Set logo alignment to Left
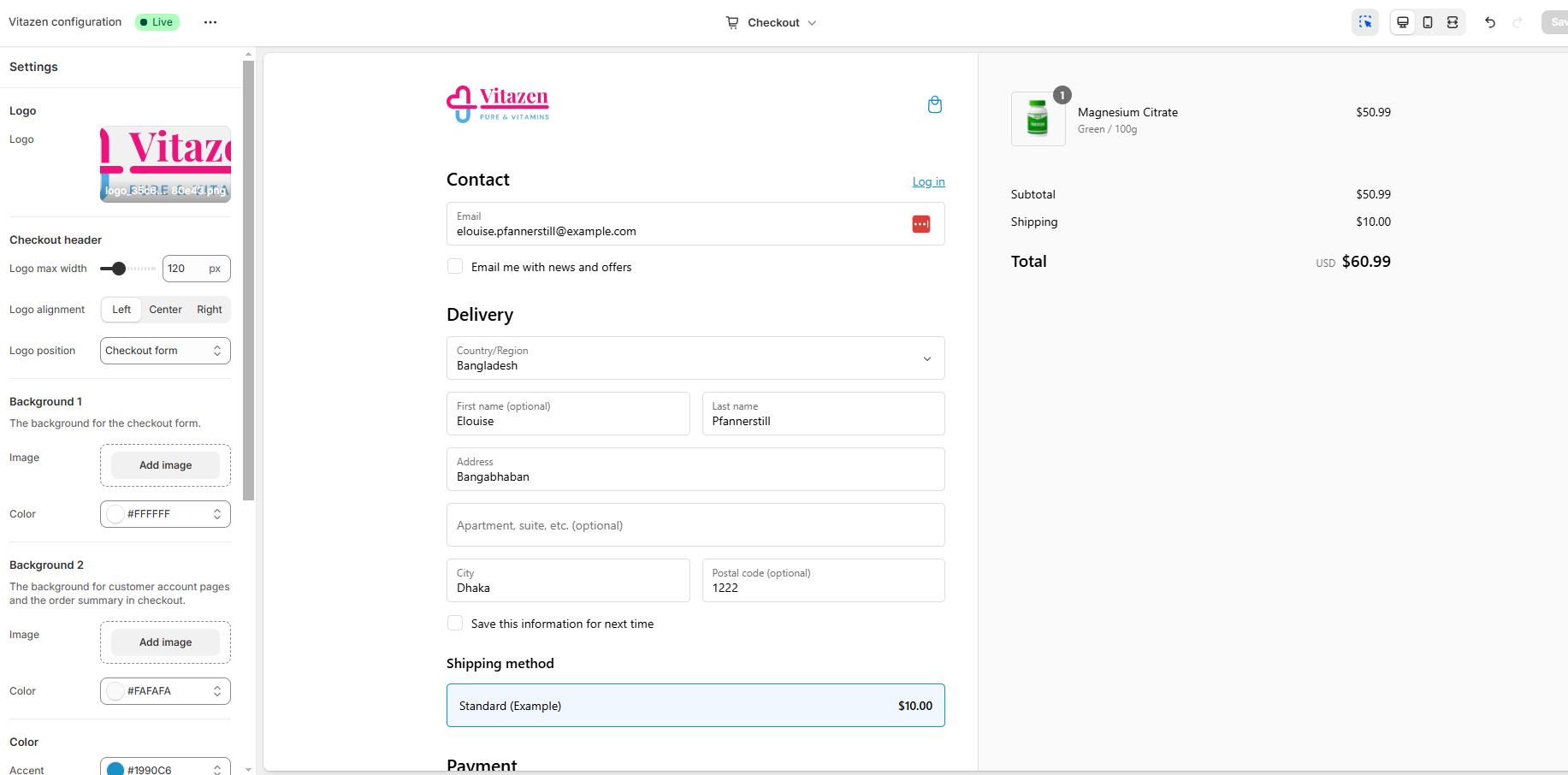This screenshot has height=775, width=1568. [121, 310]
